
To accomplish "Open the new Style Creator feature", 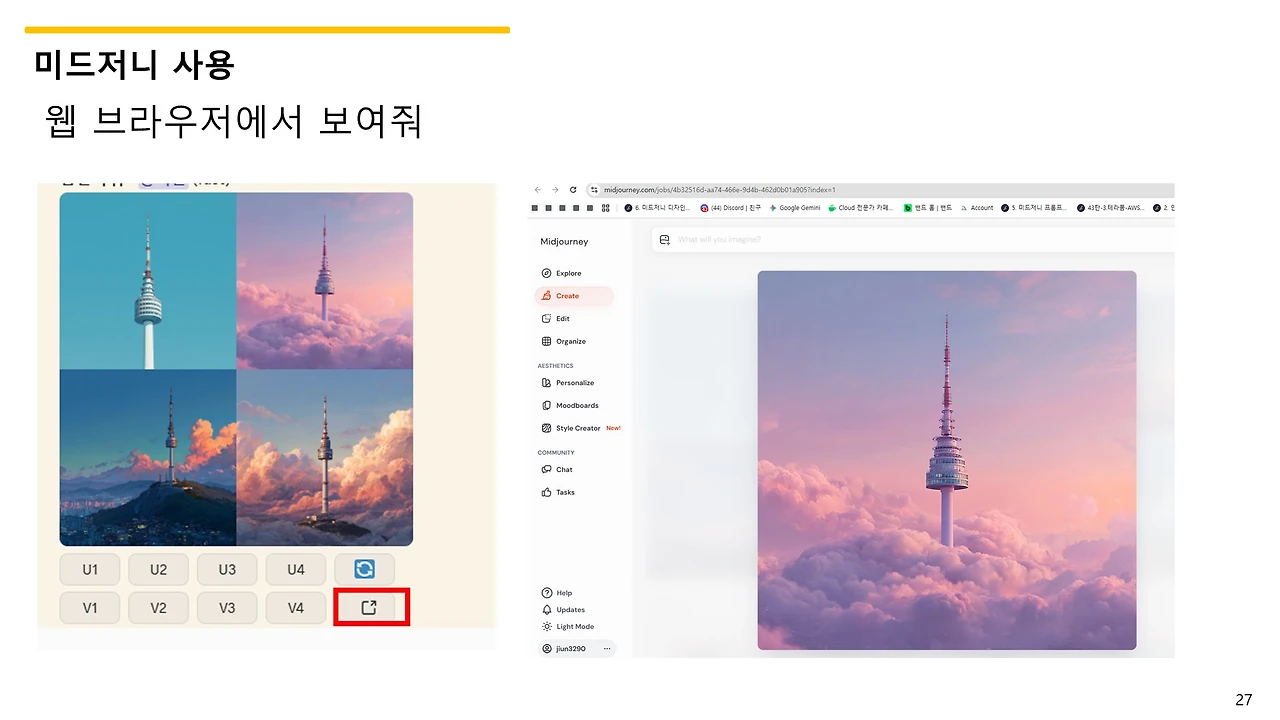I will 578,427.
